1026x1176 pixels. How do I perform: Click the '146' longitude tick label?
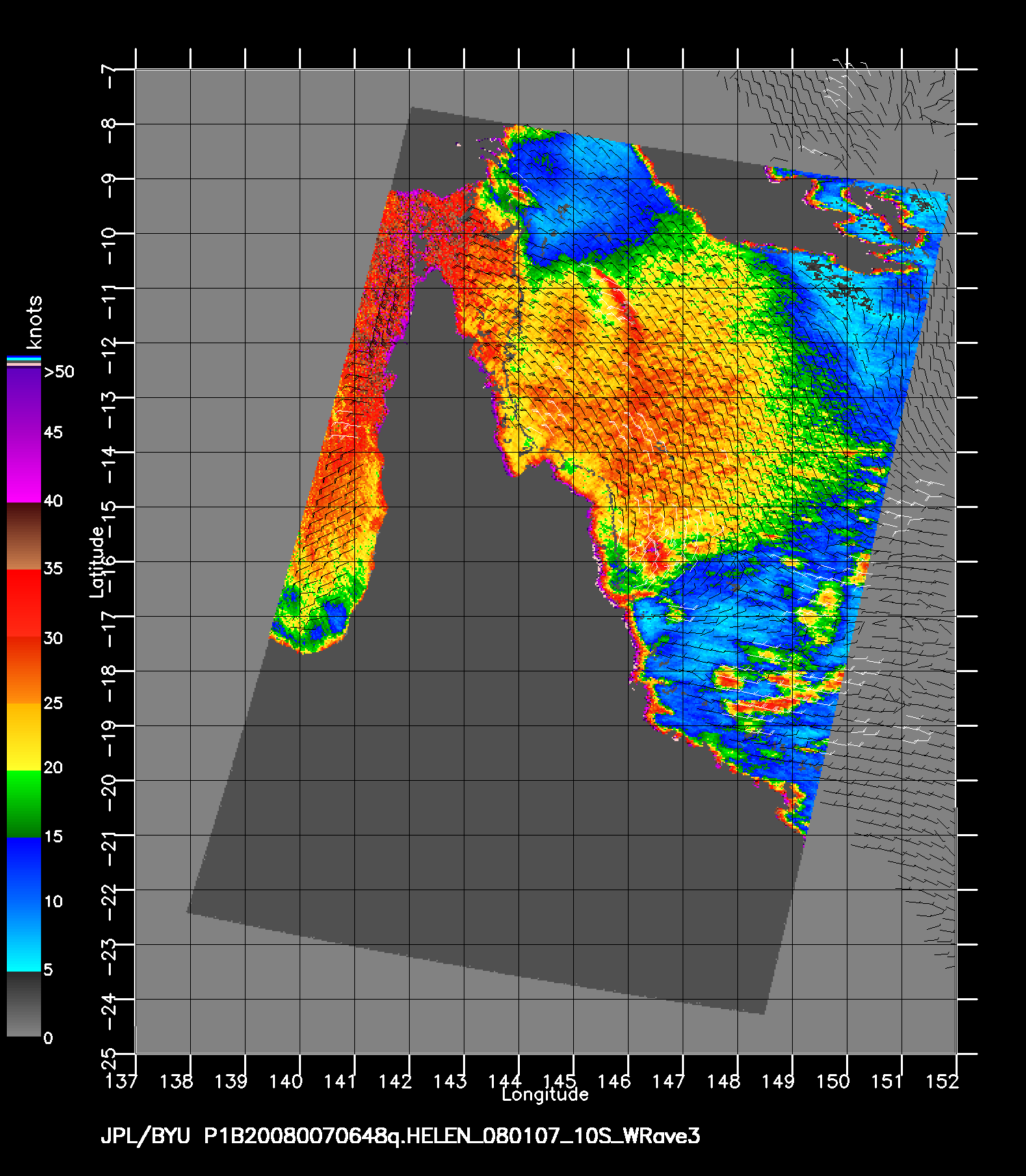614,1081
